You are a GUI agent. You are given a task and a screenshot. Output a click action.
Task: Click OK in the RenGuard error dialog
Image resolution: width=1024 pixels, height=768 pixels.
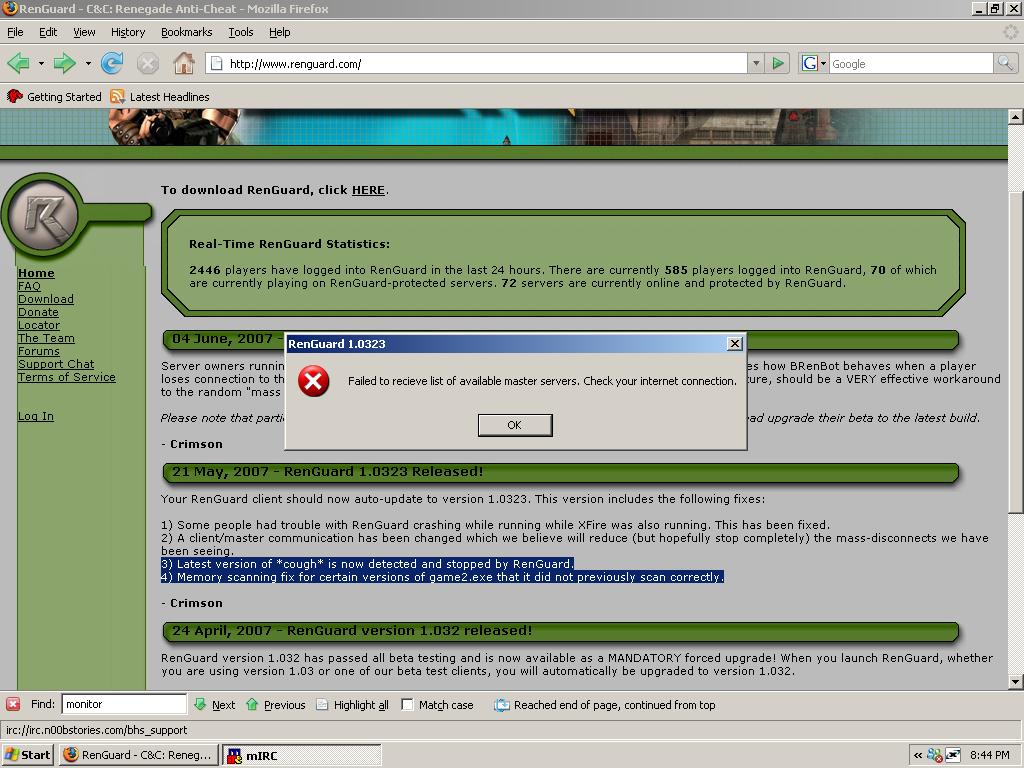[514, 425]
